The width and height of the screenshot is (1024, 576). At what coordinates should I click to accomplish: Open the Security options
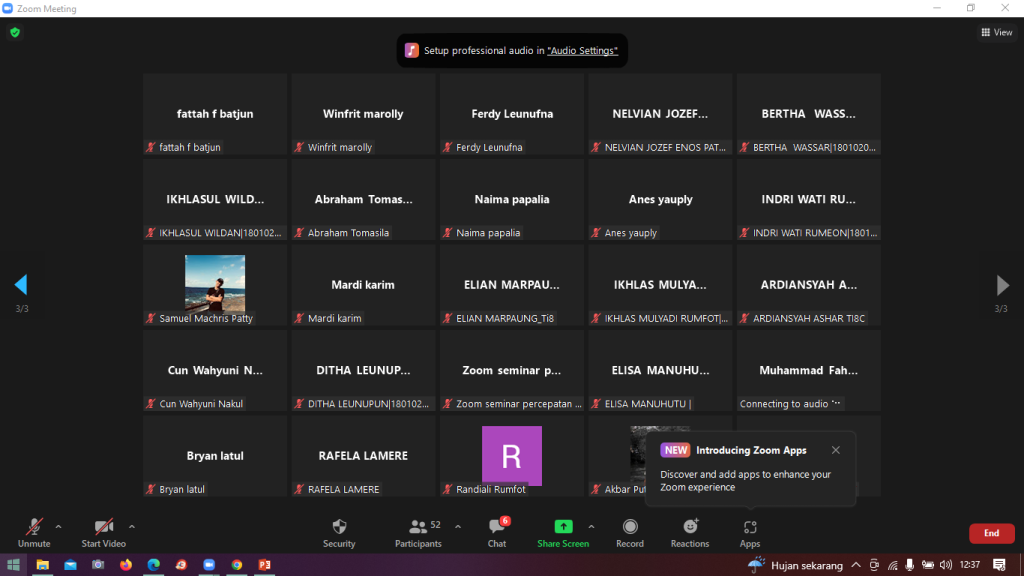point(339,532)
